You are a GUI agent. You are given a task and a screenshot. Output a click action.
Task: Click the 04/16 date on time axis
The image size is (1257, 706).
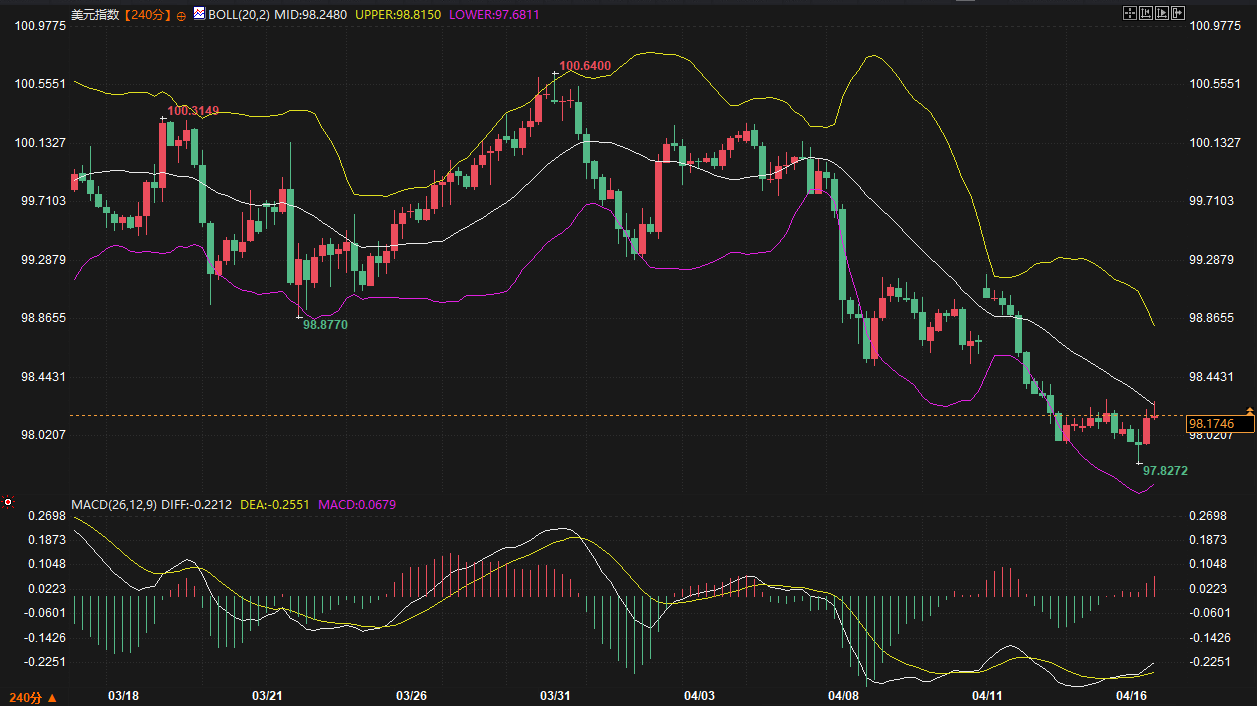1132,695
